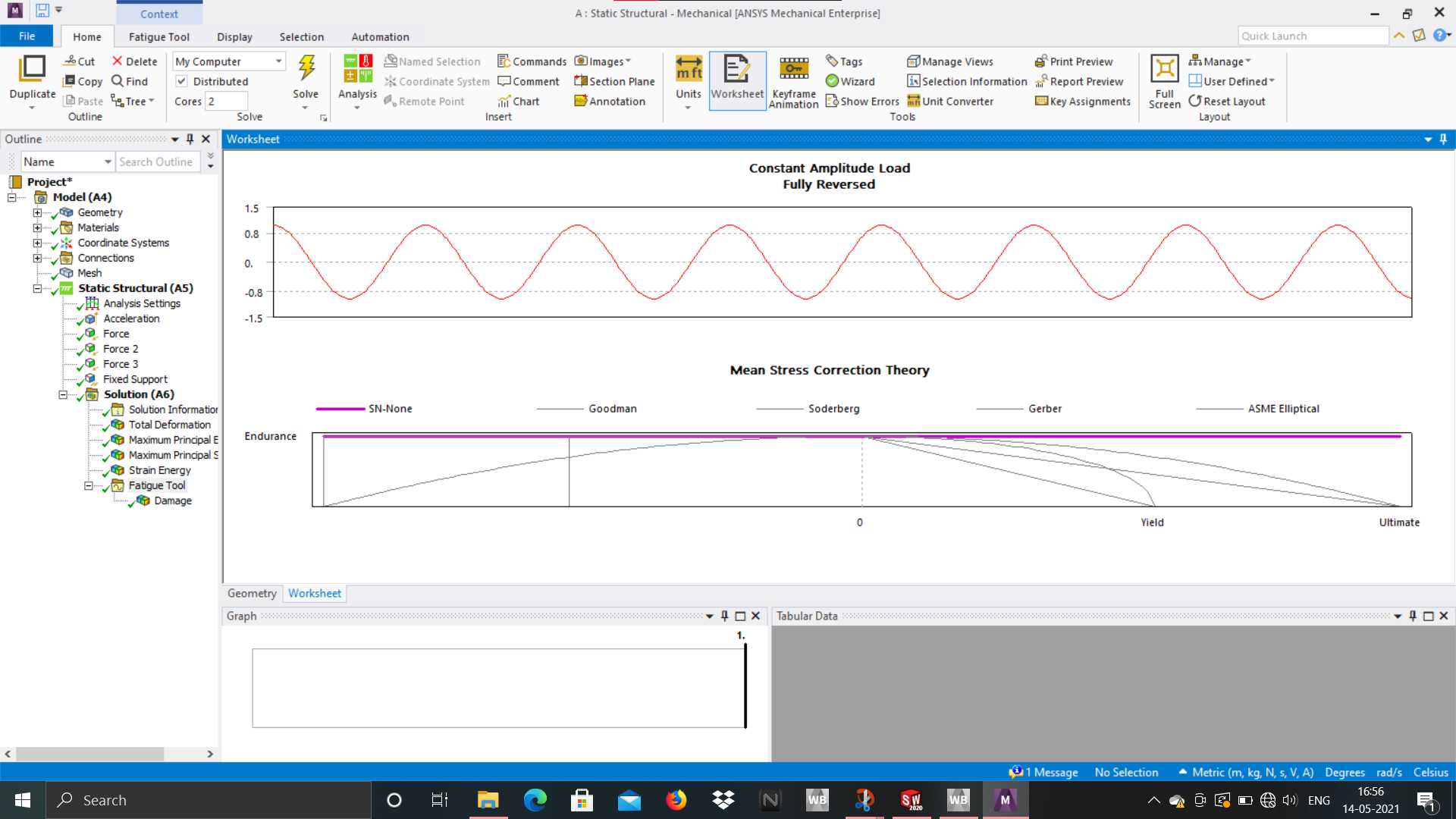Select Analysis Settings in the tree

142,303
